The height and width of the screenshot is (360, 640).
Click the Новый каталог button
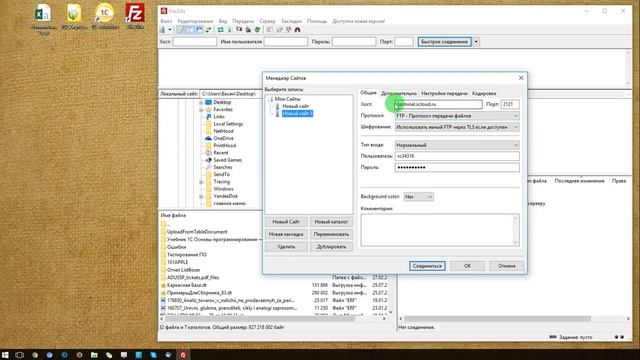click(331, 222)
